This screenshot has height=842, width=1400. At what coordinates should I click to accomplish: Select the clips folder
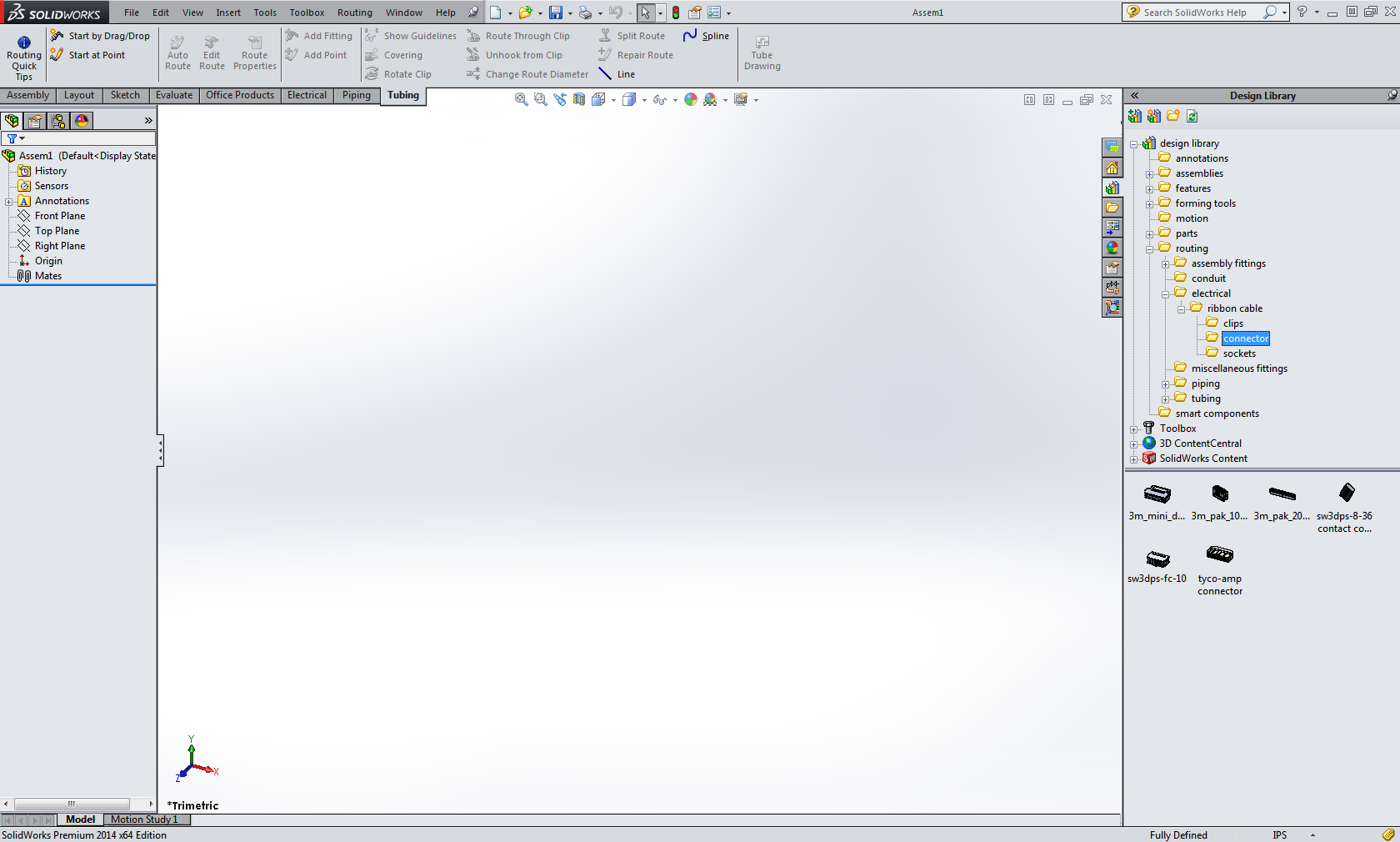[x=1233, y=323]
